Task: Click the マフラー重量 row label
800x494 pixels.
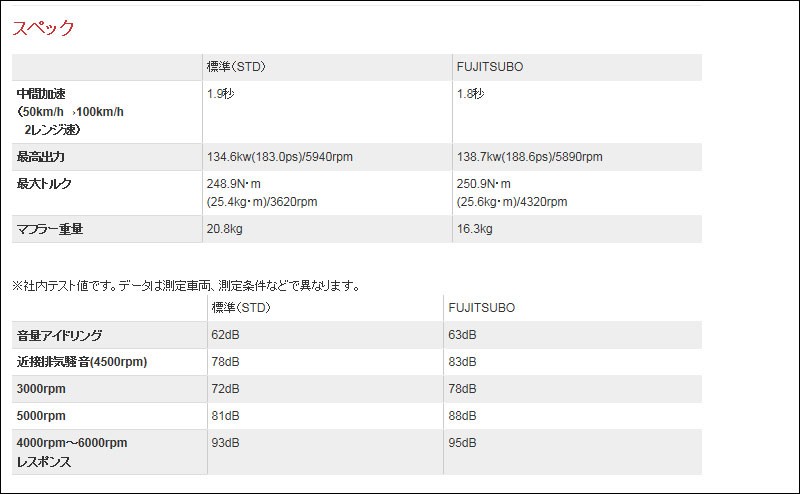Action: pos(50,229)
